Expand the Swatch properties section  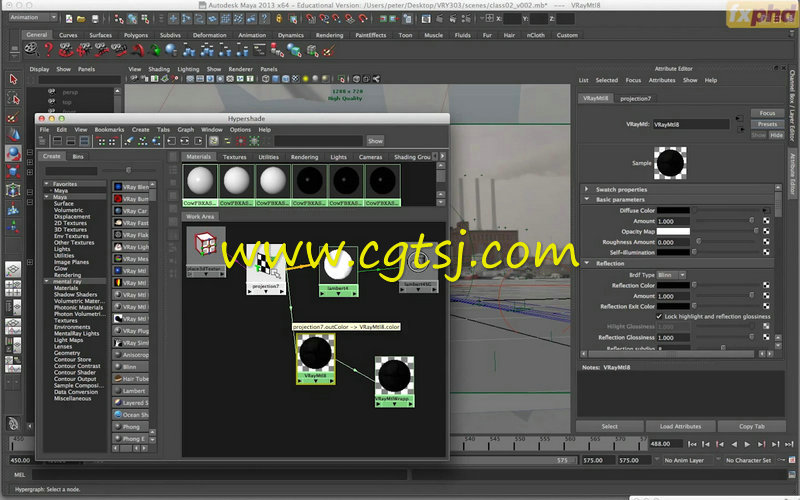586,189
